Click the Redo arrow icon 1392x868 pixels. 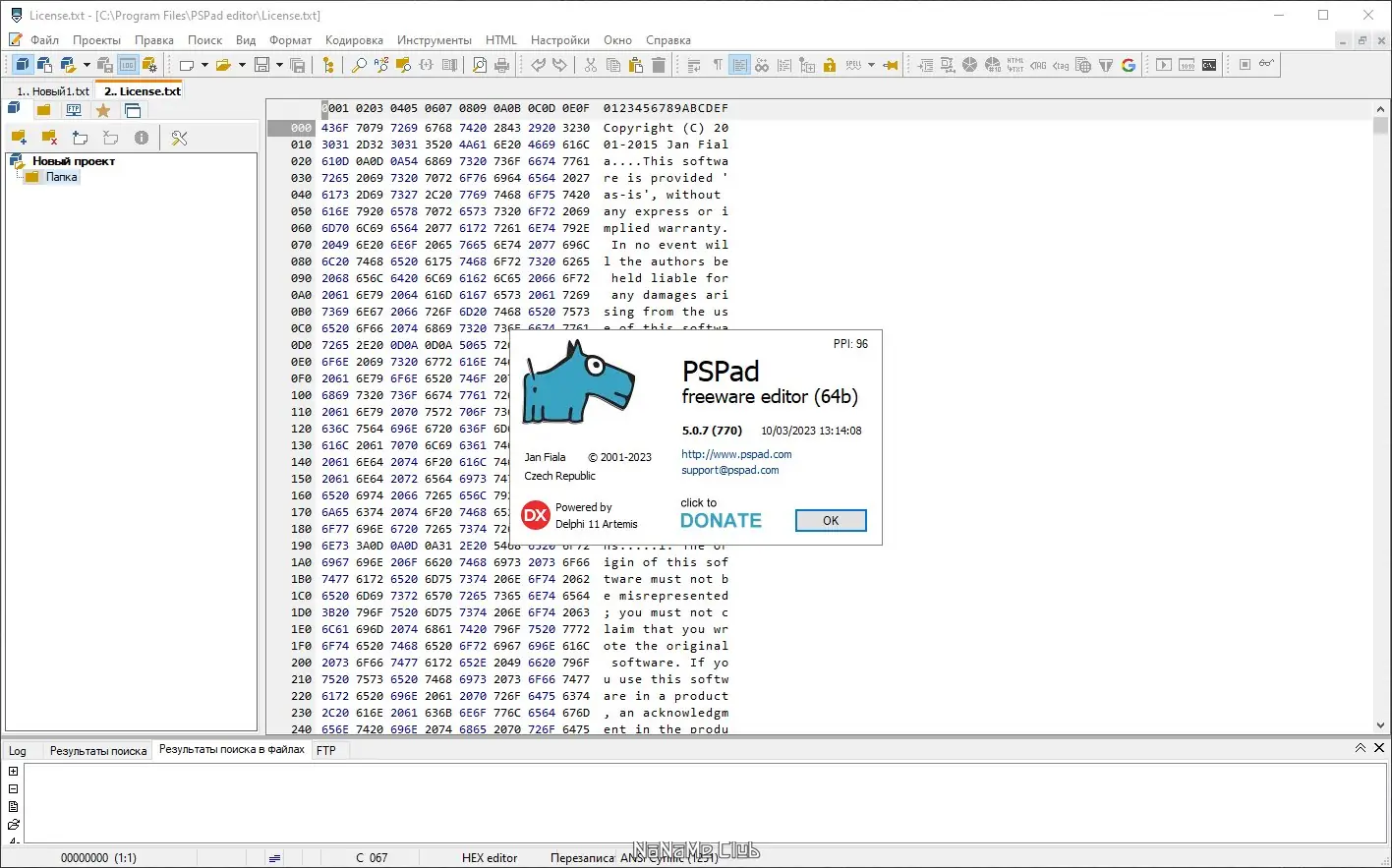pos(559,65)
